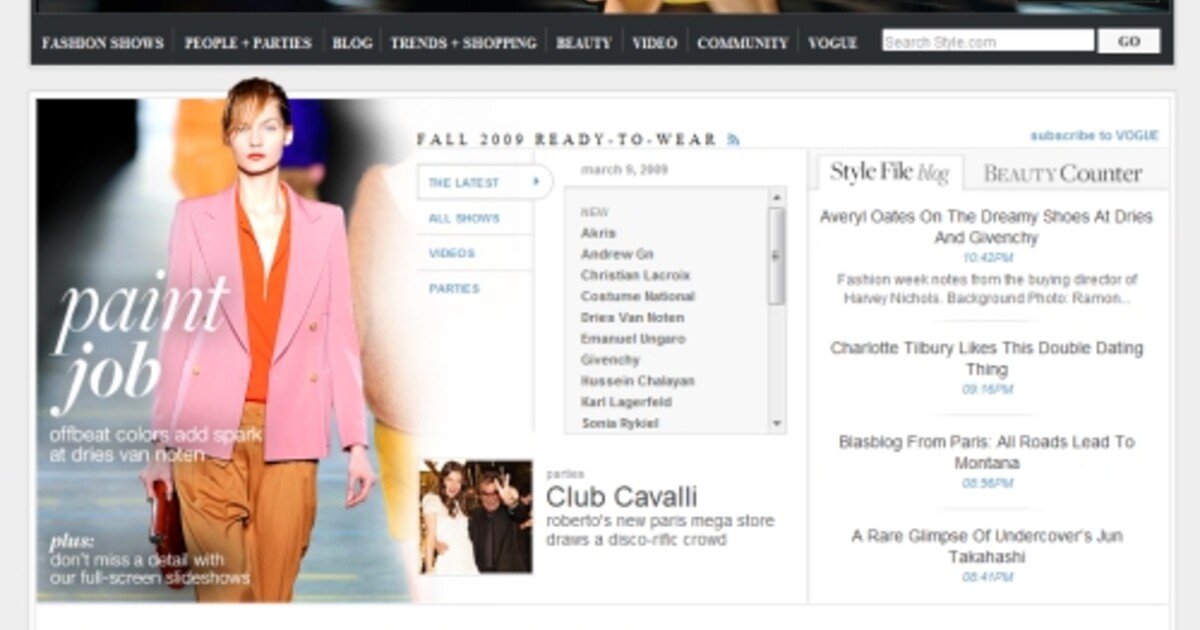Click the arrow next to The Latest
The height and width of the screenshot is (630, 1200).
(537, 182)
